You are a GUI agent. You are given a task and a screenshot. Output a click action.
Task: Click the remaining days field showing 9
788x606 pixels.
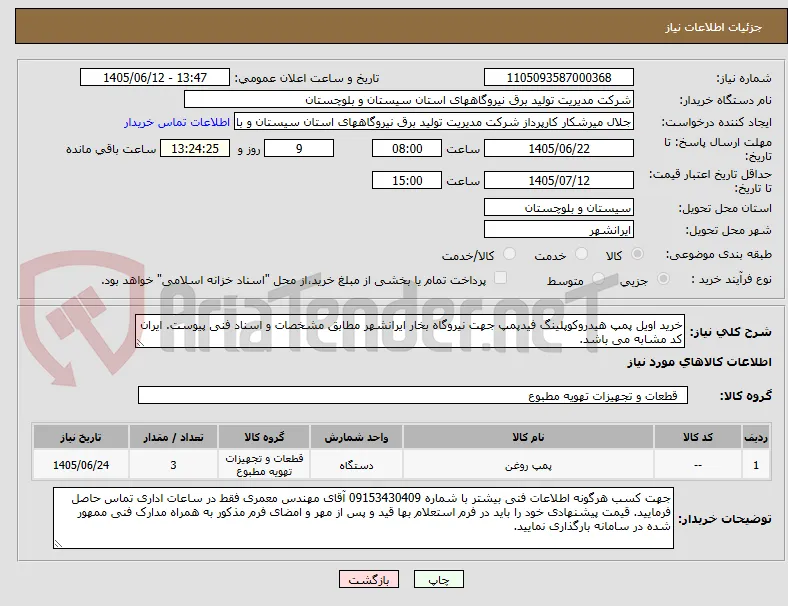299,148
